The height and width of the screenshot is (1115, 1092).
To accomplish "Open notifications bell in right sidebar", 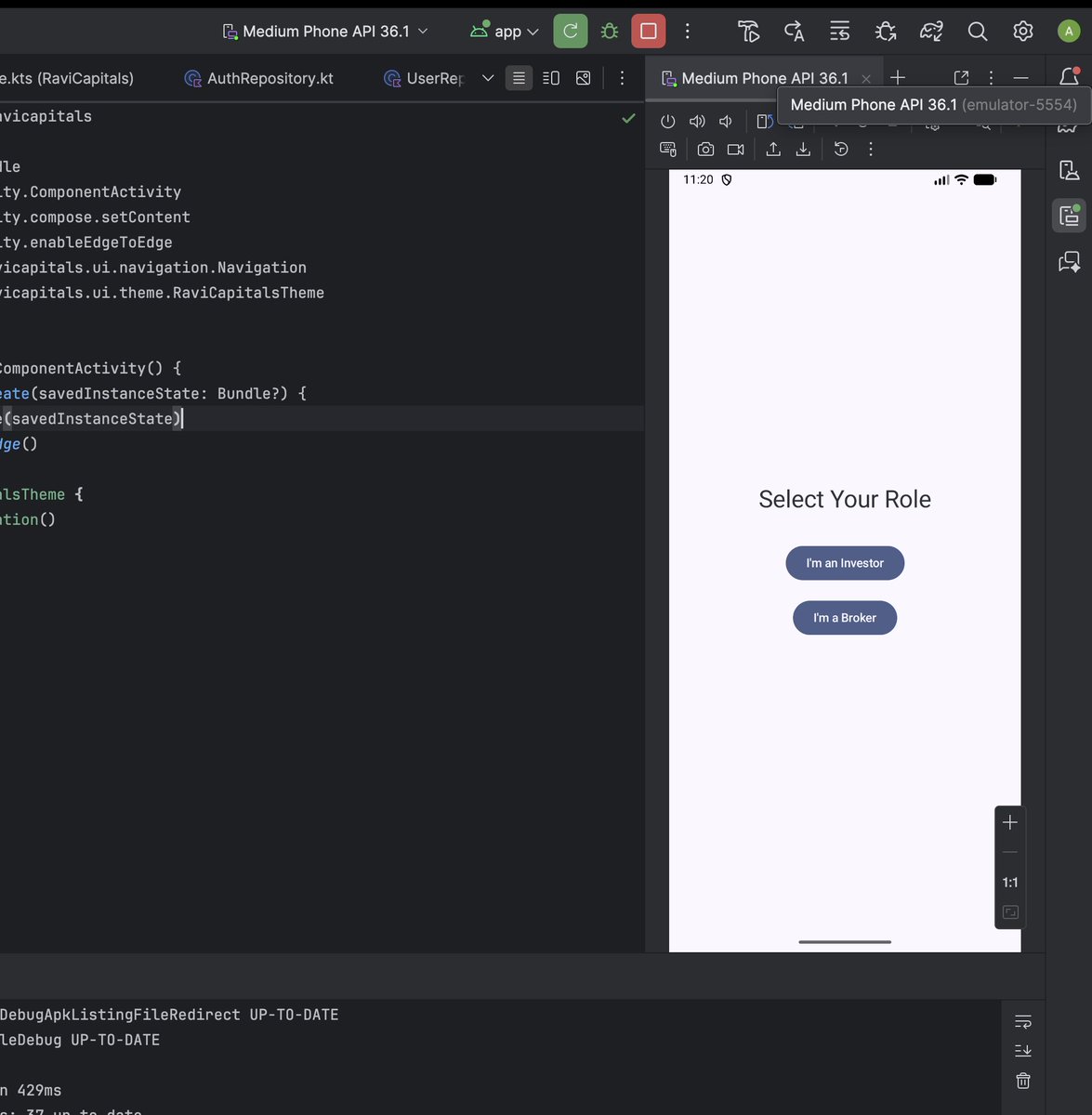I will (x=1069, y=77).
